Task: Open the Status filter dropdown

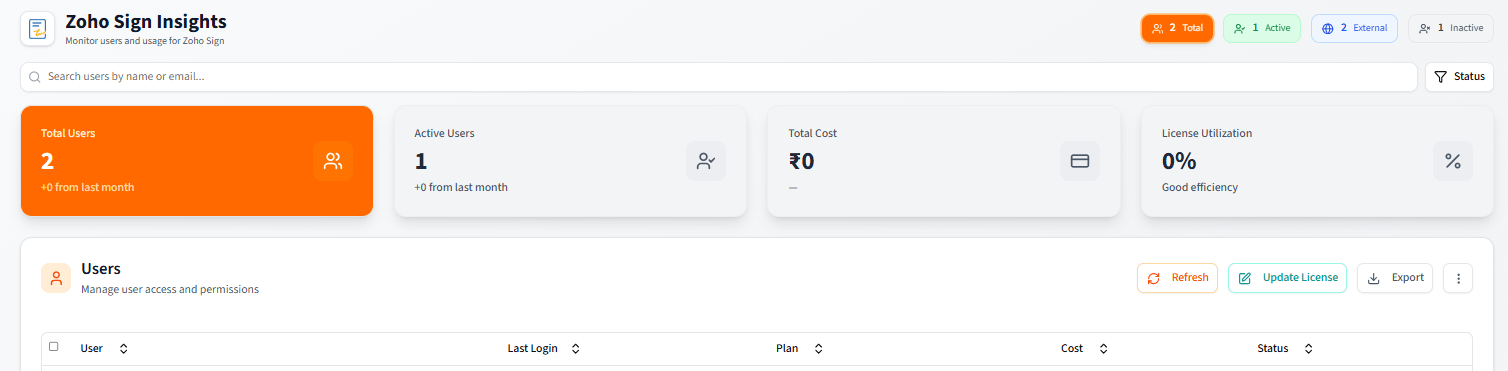Action: tap(1459, 77)
